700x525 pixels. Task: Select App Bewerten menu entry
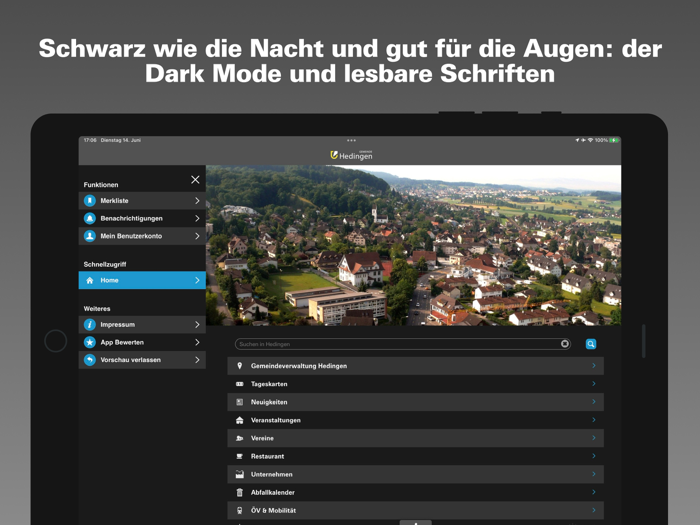tap(142, 342)
